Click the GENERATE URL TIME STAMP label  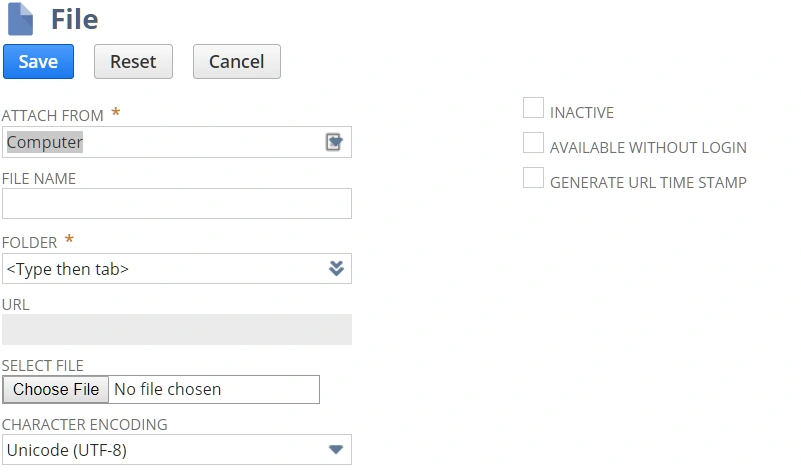[648, 183]
